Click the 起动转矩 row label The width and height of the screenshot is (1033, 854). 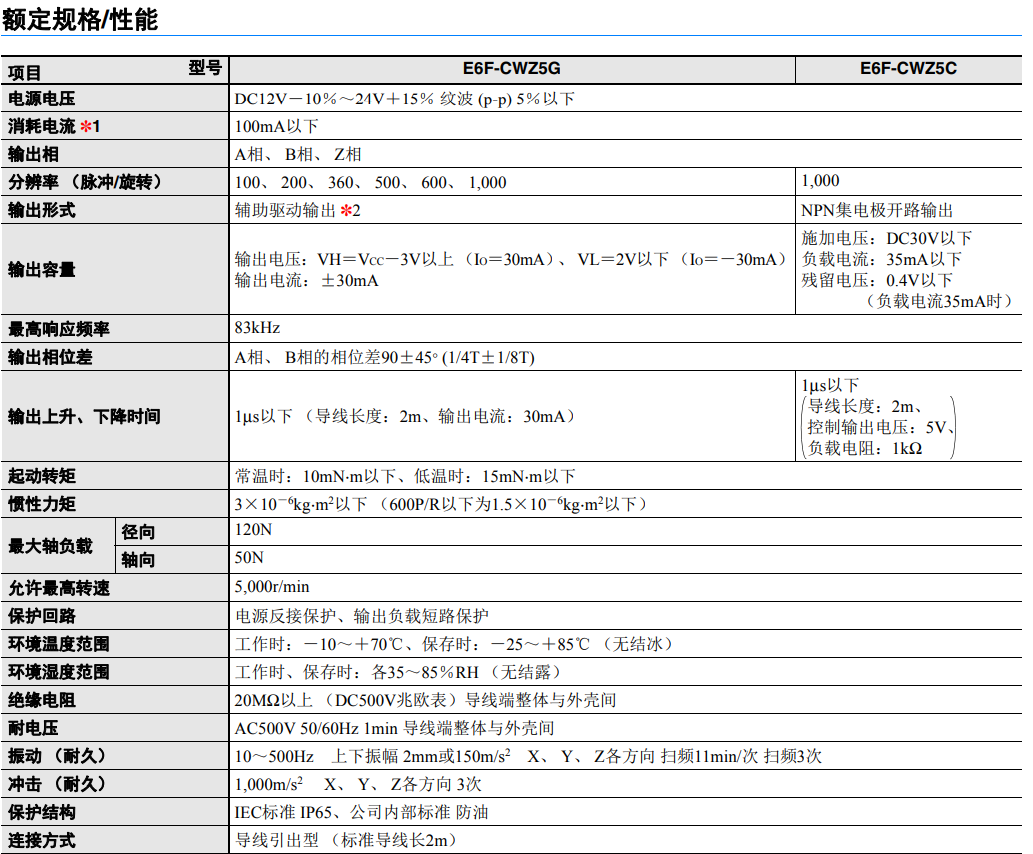[x=42, y=476]
